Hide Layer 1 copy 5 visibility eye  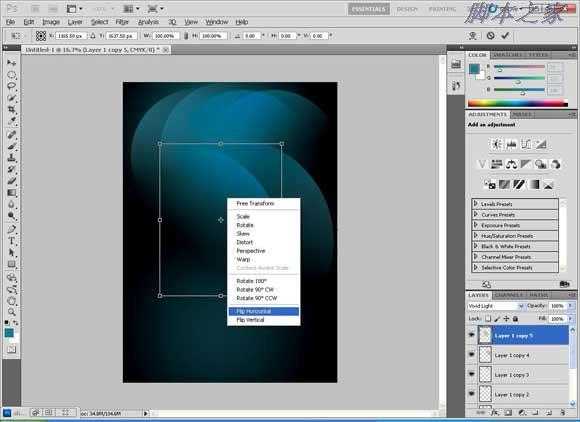(472, 335)
